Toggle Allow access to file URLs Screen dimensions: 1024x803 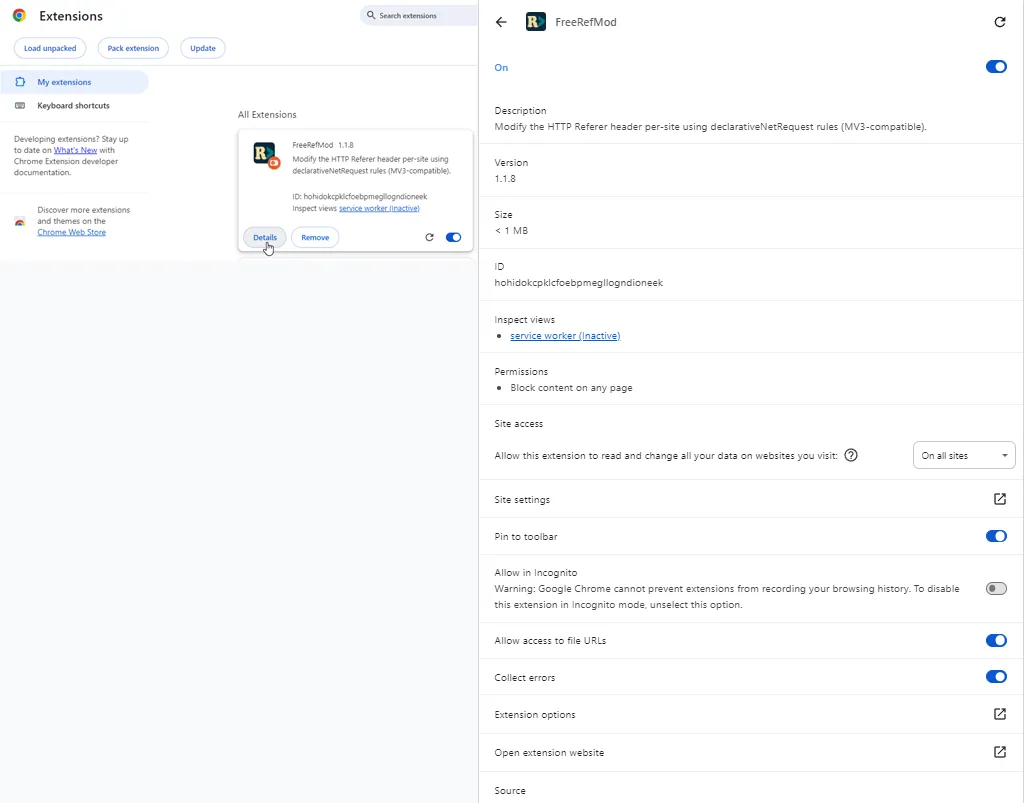(x=995, y=640)
